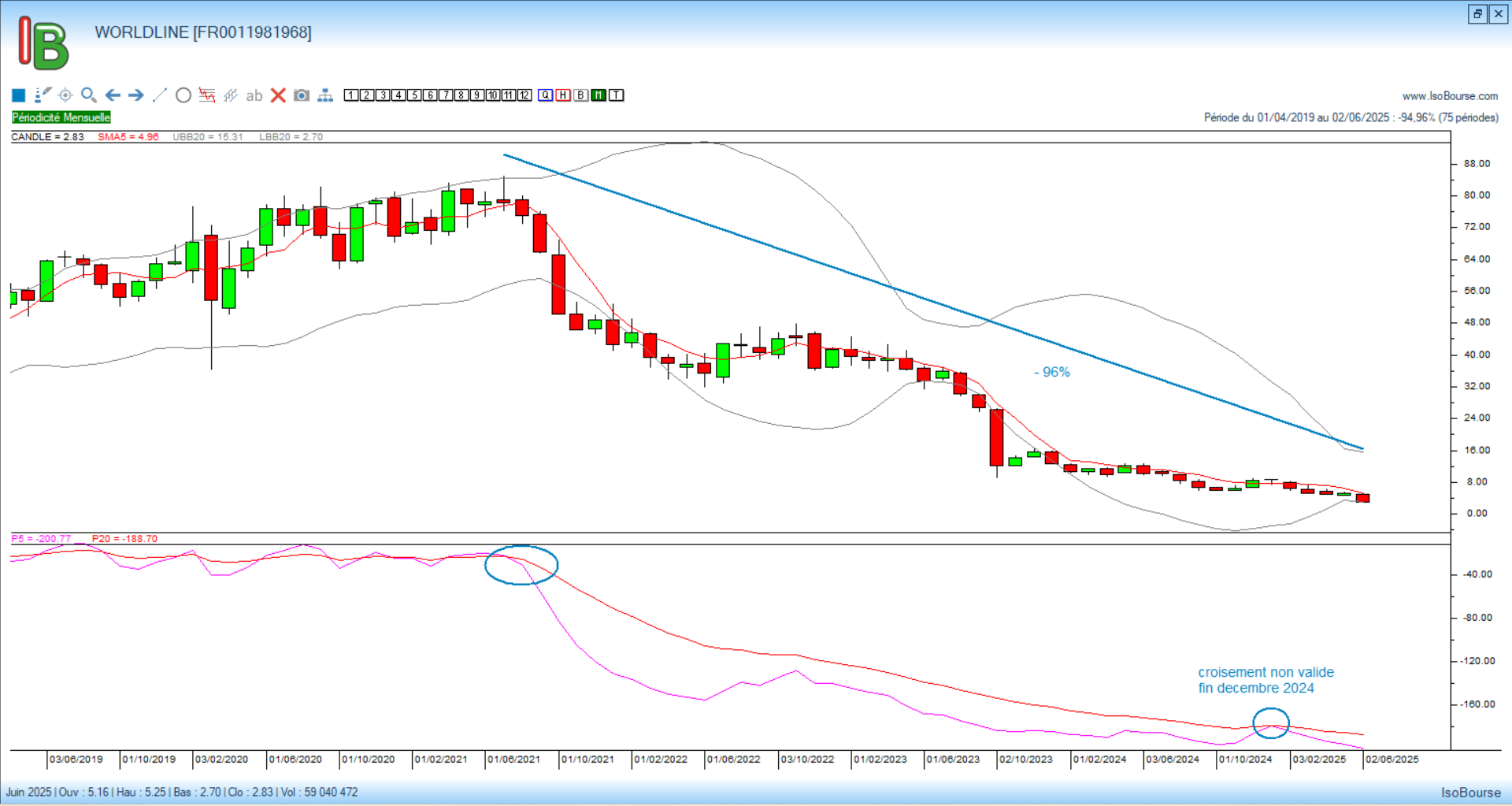Click the UBB20 = 15.31 legend
This screenshot has height=806, width=1512.
point(208,137)
